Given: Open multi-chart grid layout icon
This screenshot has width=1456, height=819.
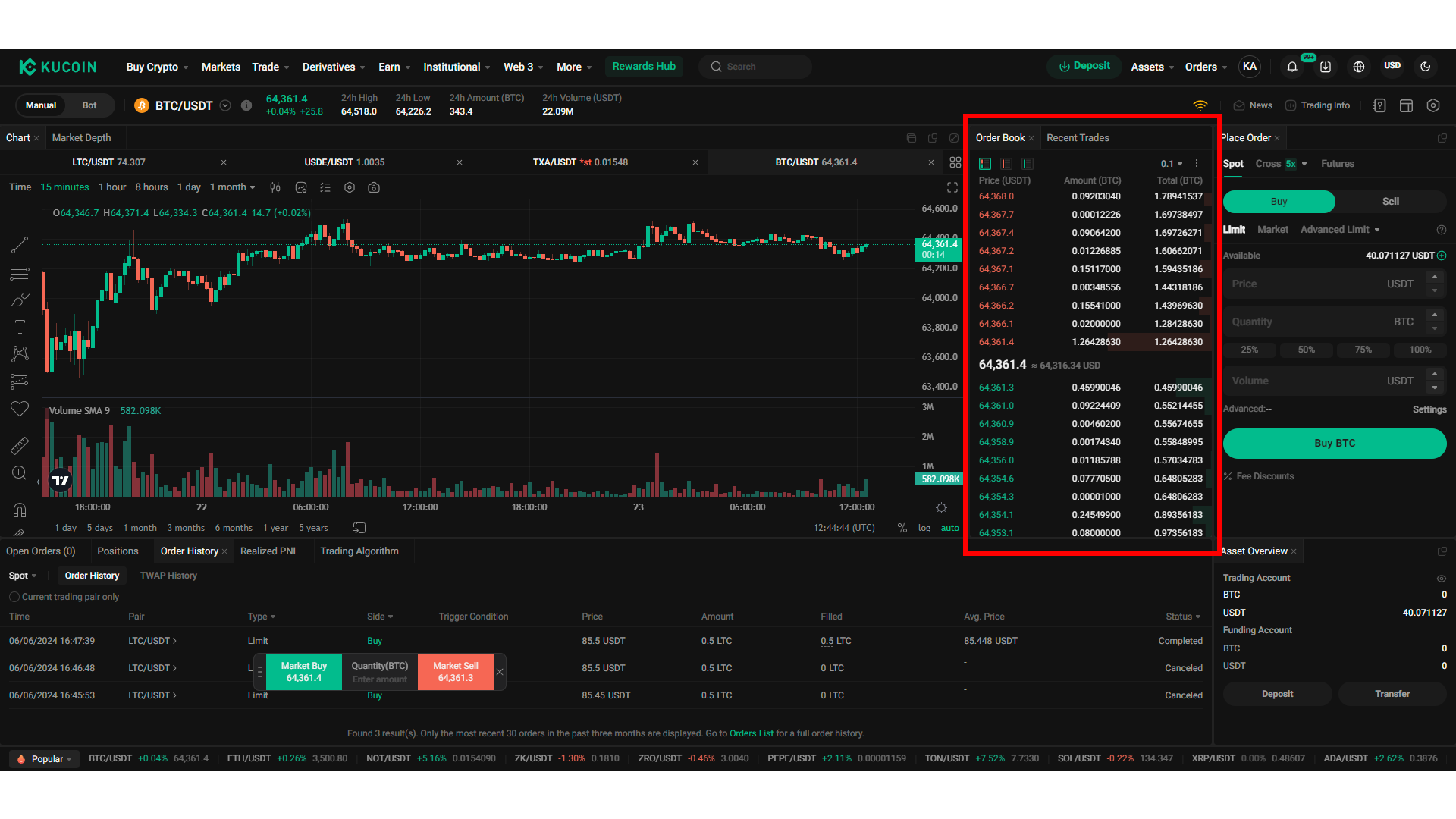Looking at the screenshot, I should (955, 162).
